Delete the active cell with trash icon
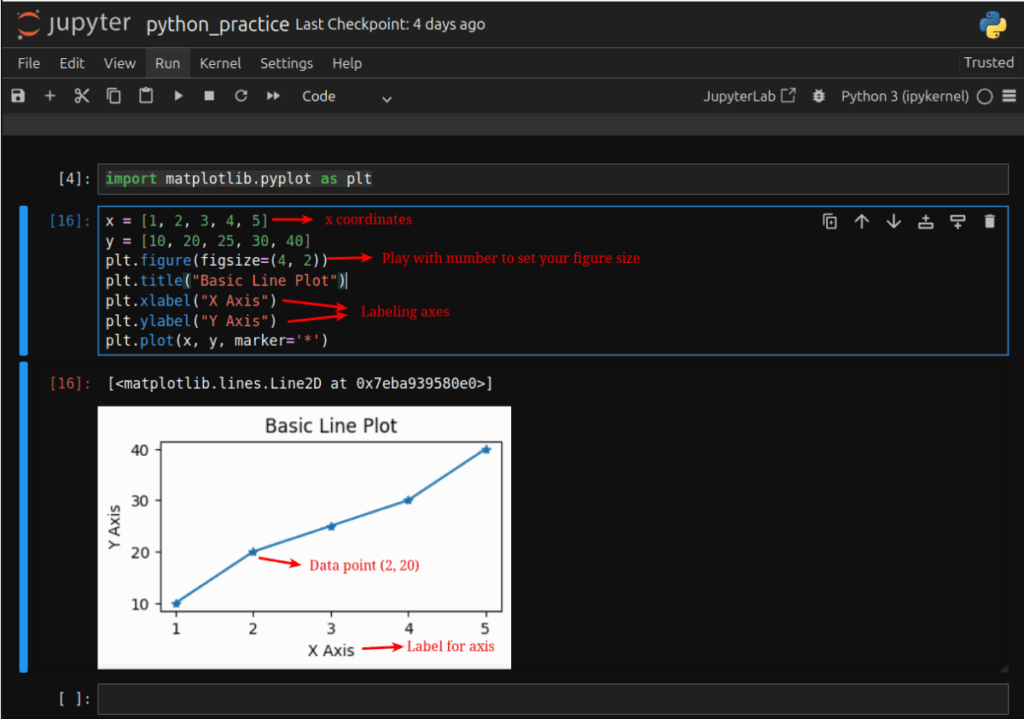The width and height of the screenshot is (1024, 719). click(990, 222)
